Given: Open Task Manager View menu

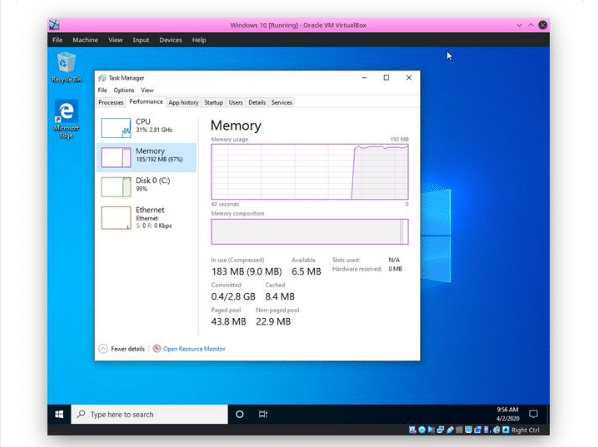Looking at the screenshot, I should point(147,90).
